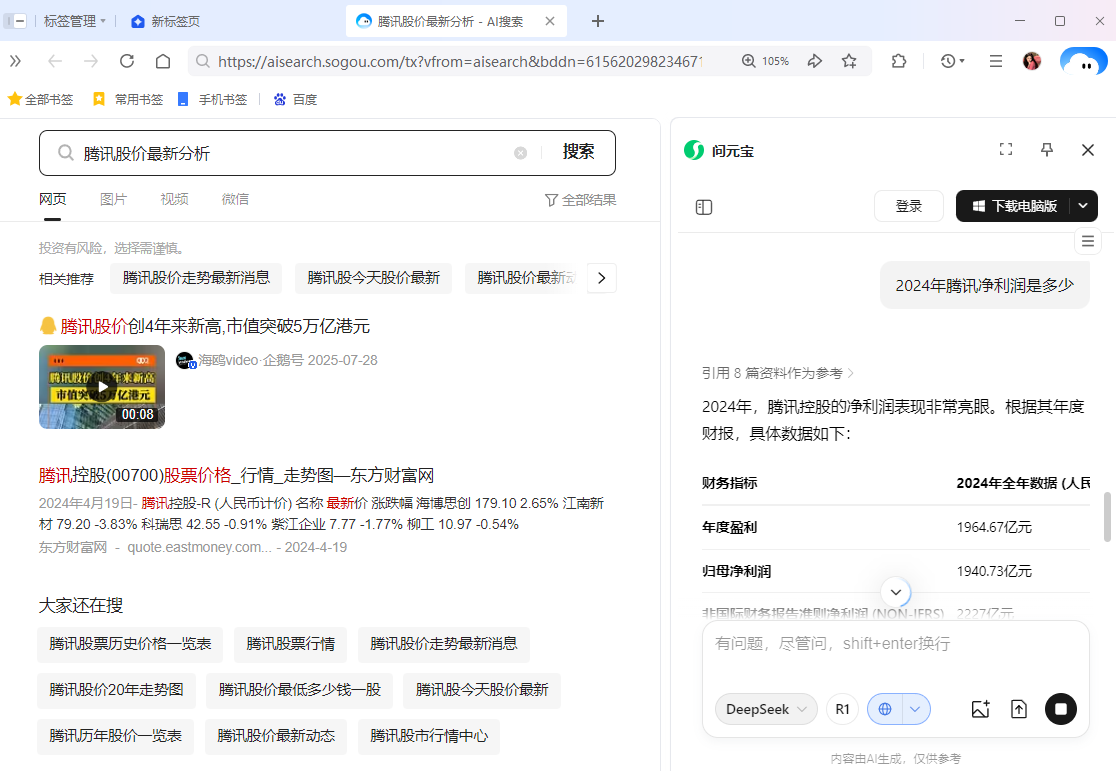Click the file upload icon in chat box
This screenshot has height=771, width=1116.
point(1019,708)
